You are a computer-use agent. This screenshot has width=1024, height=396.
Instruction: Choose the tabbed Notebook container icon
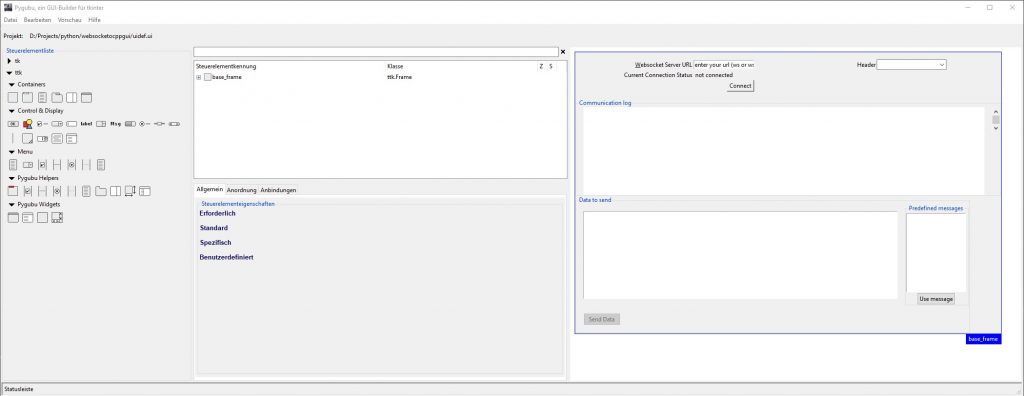(57, 97)
